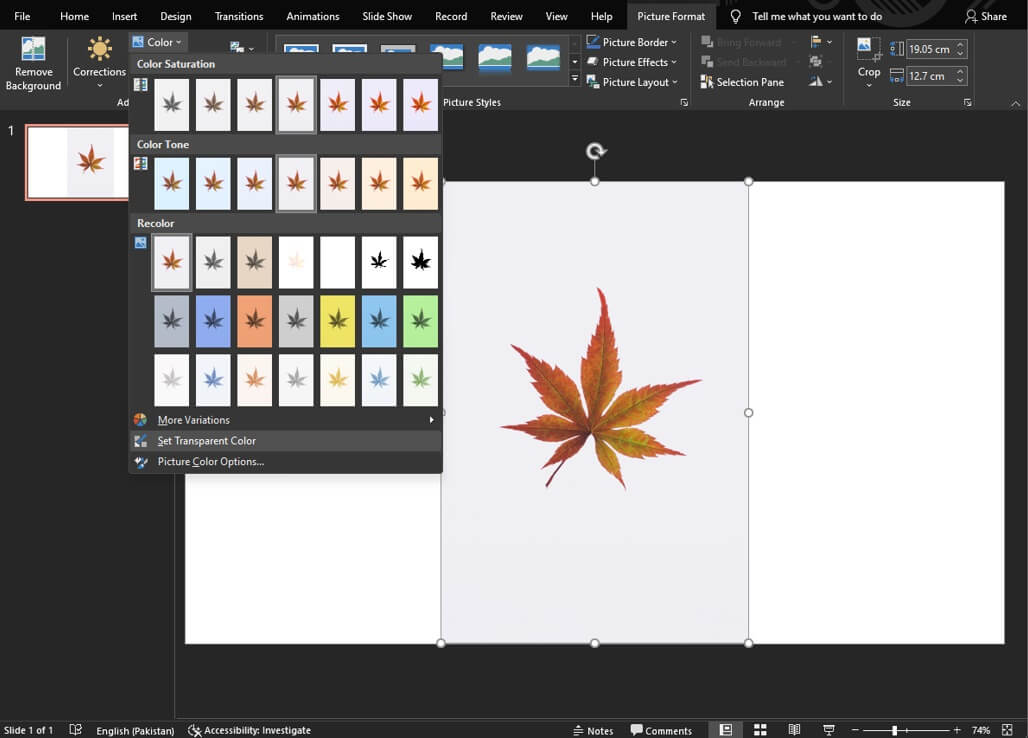
Task: Open the Record ribbon tab
Action: [450, 16]
